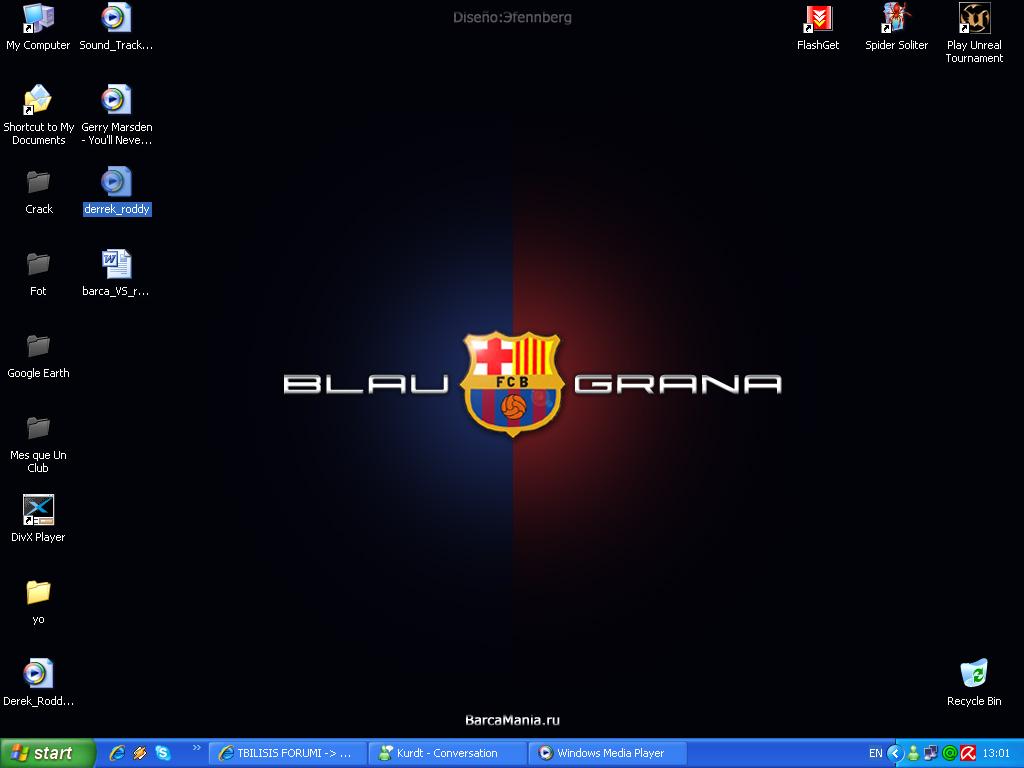Click the green @ mail agent tray icon
The height and width of the screenshot is (768, 1024).
point(950,754)
